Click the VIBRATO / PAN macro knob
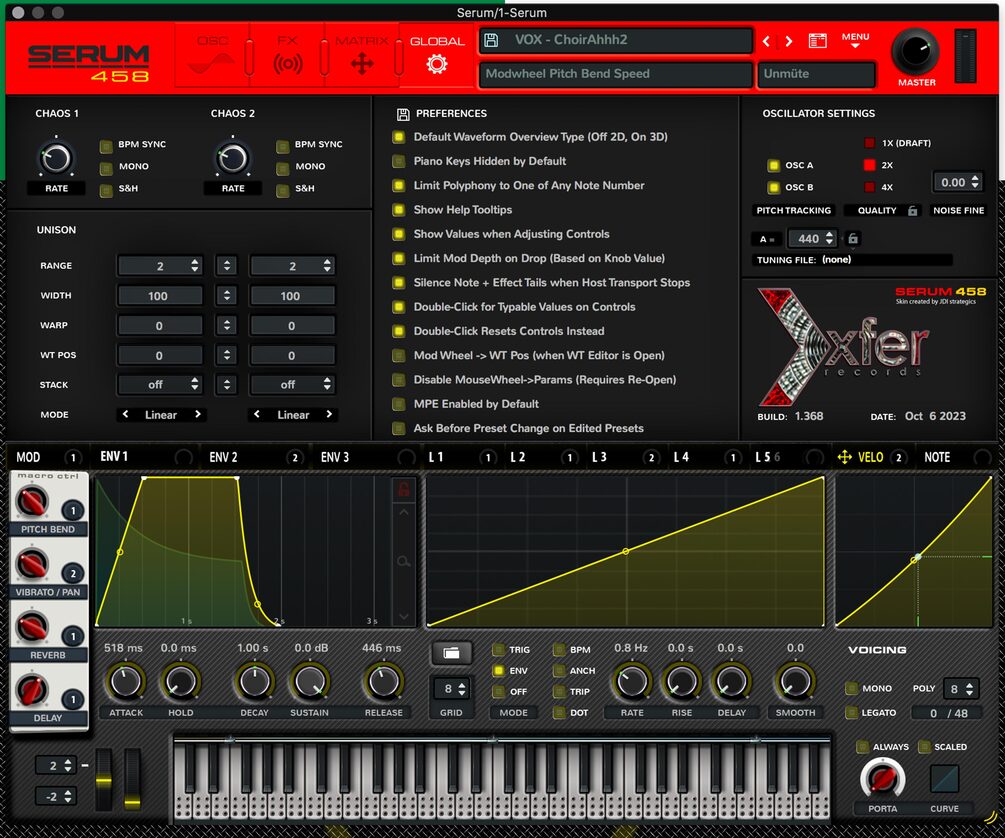This screenshot has width=1005, height=838. [32, 564]
